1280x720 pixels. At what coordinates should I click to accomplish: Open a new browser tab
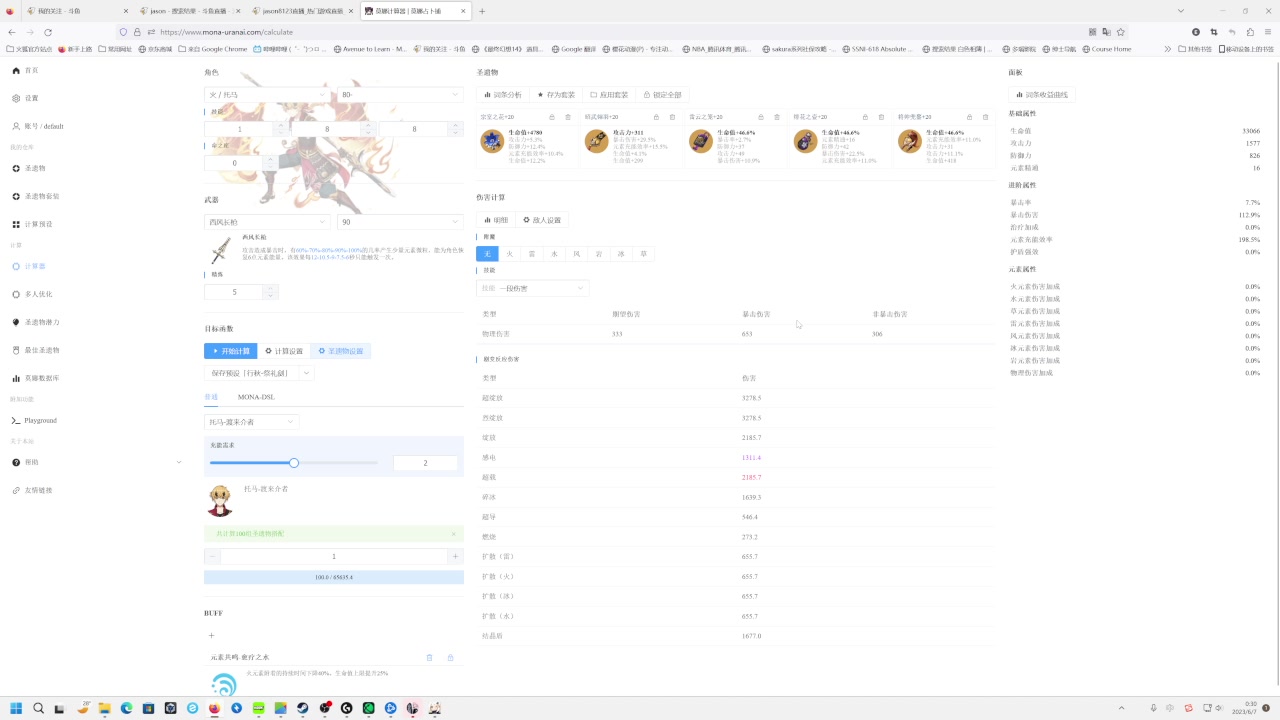pos(482,11)
